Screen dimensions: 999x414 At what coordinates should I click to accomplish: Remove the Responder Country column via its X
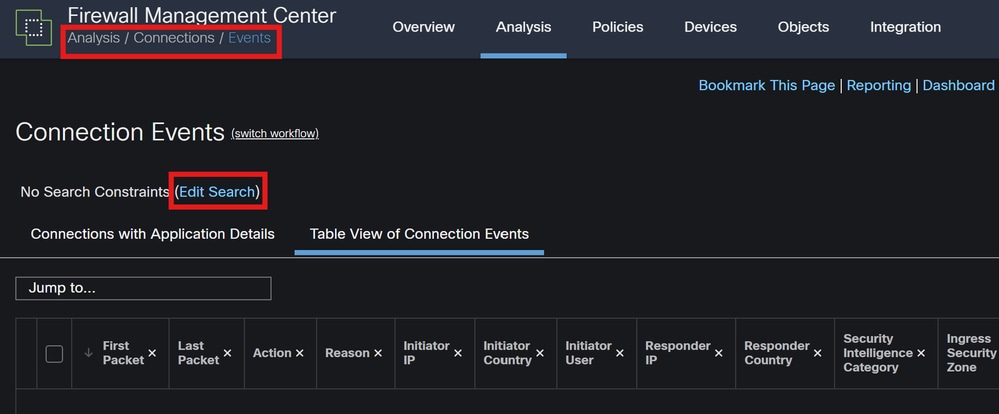click(817, 353)
